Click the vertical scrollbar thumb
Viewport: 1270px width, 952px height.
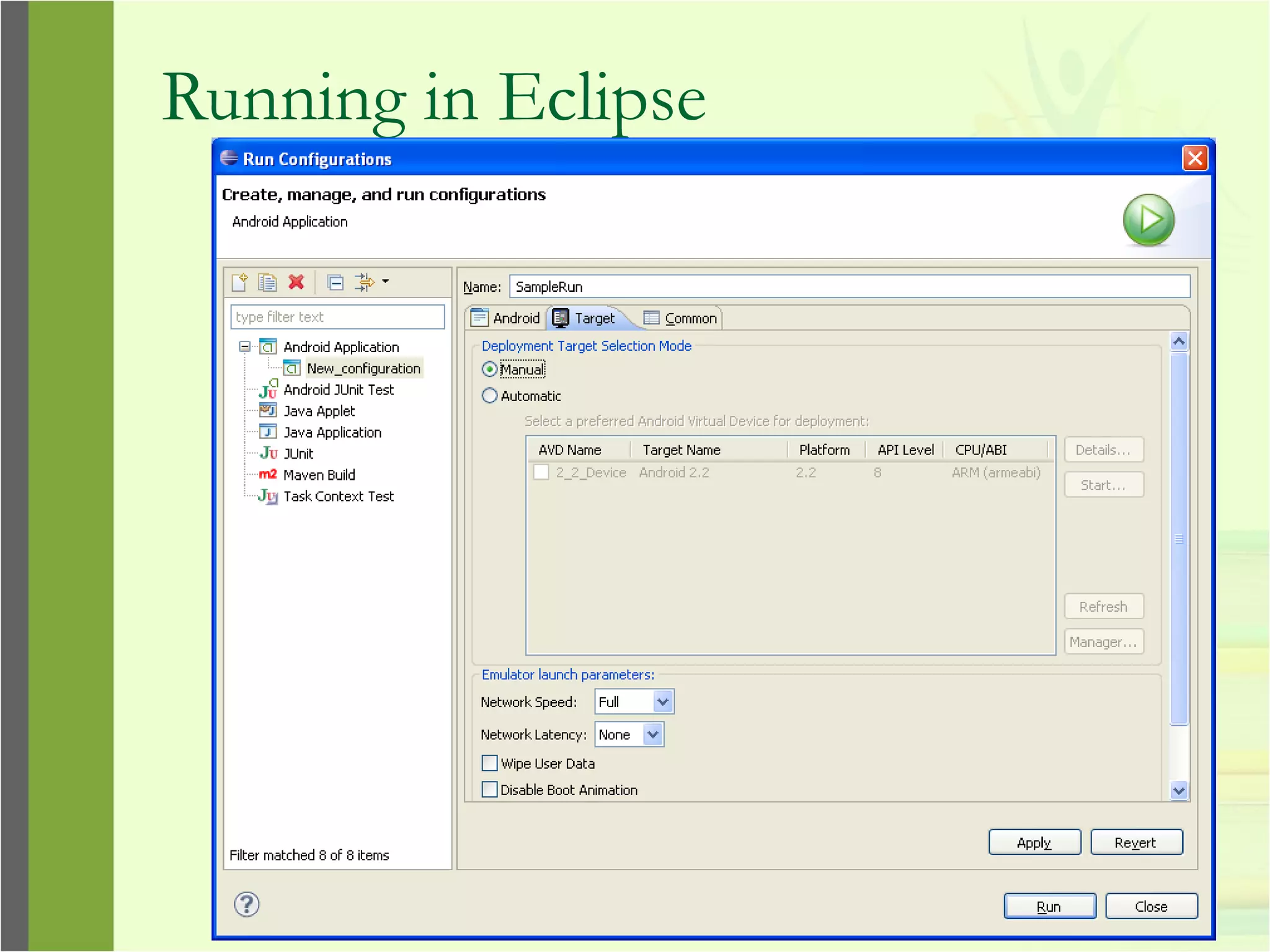(1179, 538)
